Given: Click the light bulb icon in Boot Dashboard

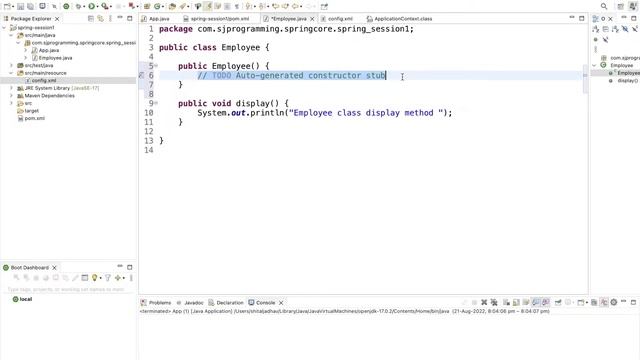Looking at the screenshot, I should [95, 278].
